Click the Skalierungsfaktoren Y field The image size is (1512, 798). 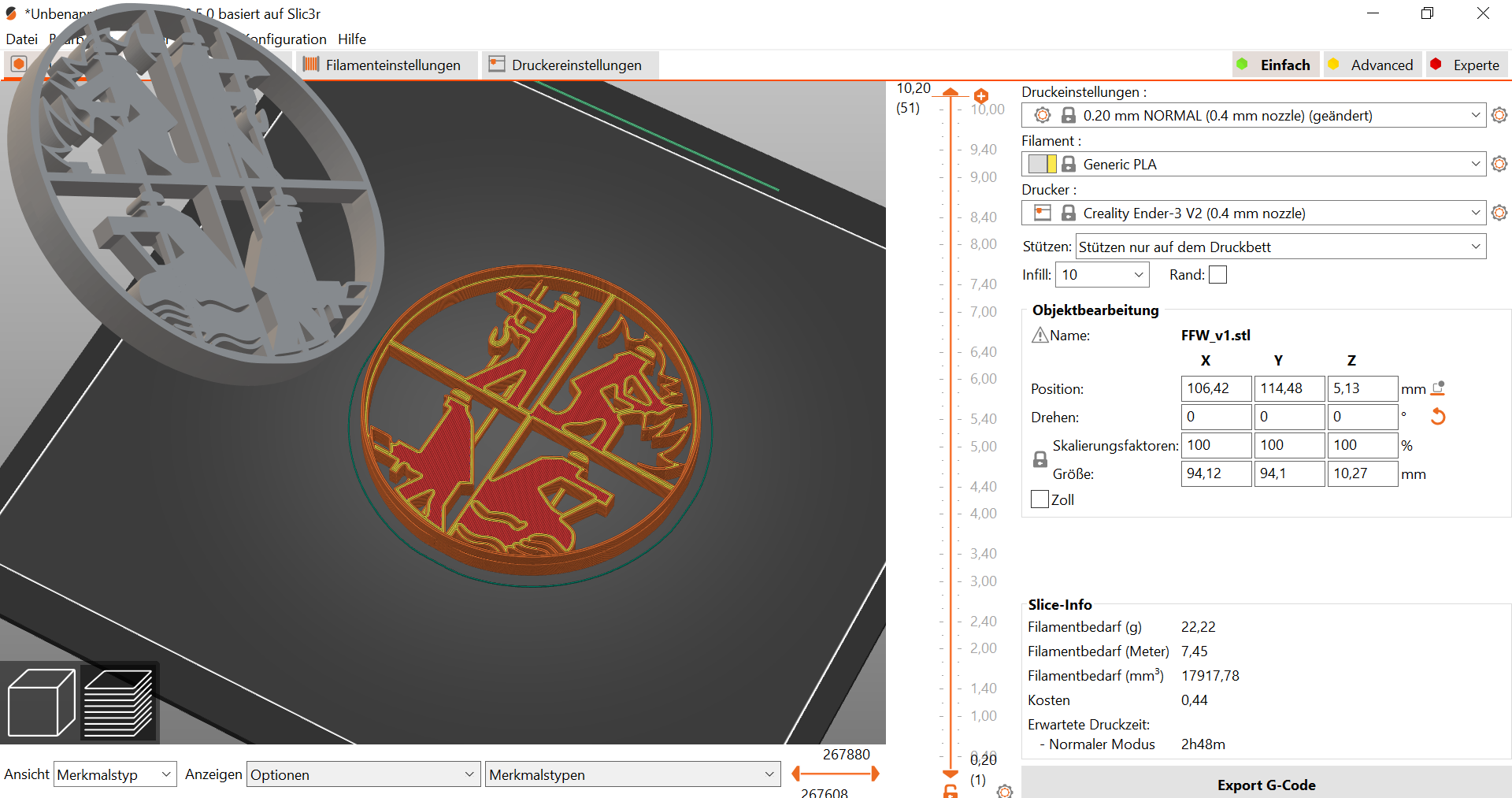(x=1289, y=445)
